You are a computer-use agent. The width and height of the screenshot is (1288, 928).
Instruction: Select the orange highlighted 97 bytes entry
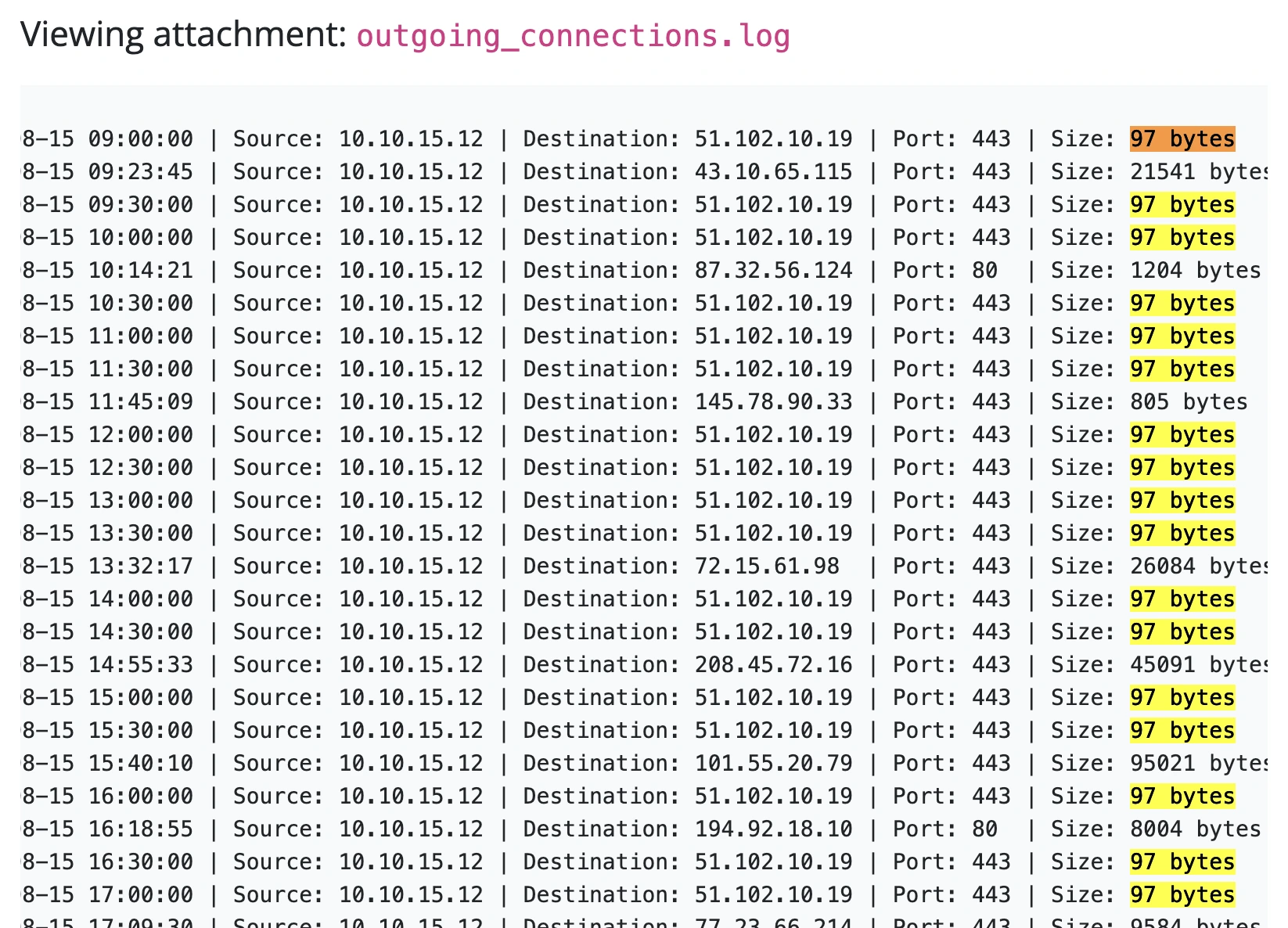[x=1182, y=139]
